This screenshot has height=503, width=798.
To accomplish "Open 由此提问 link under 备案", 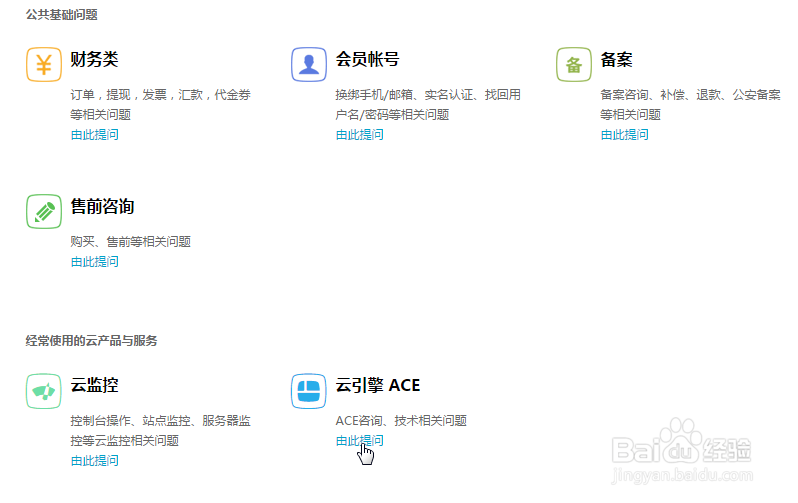I will 625,135.
